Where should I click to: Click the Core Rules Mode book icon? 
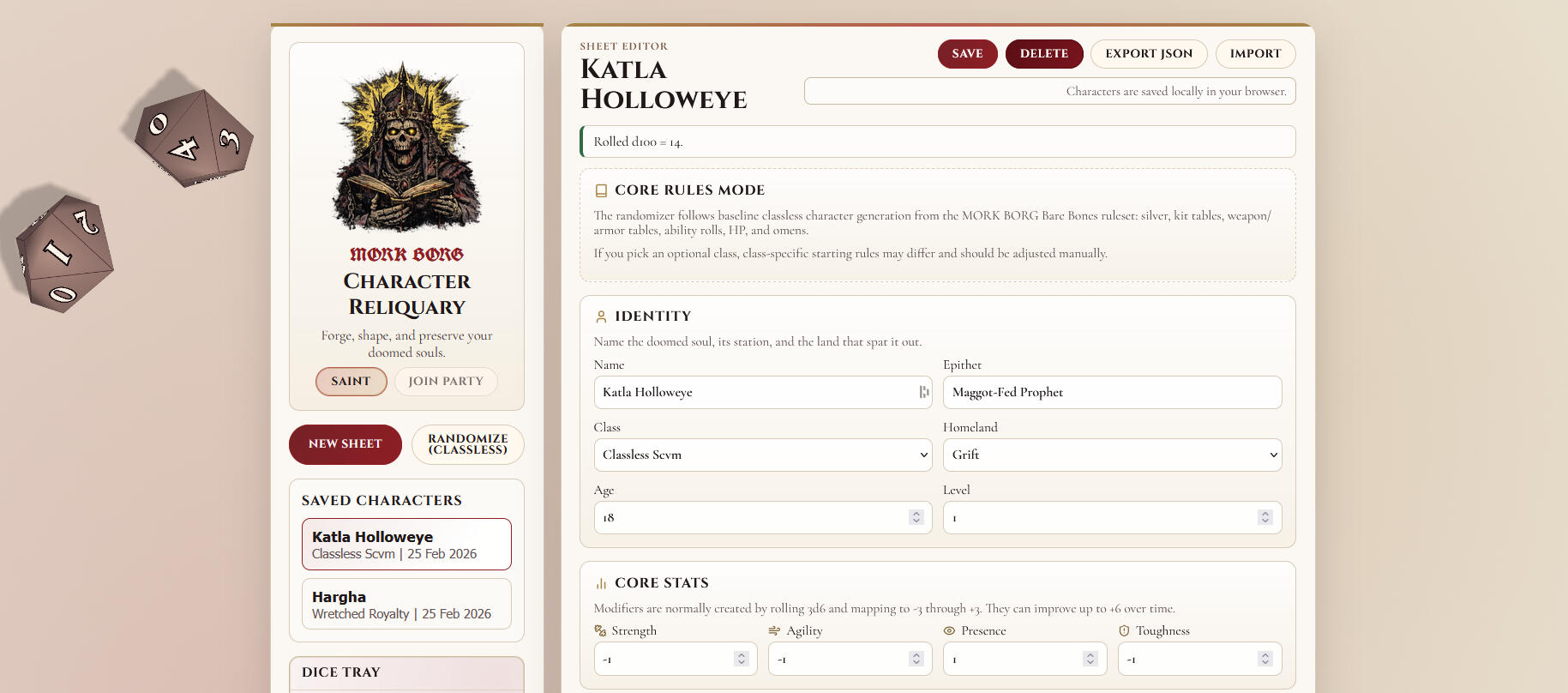point(601,190)
